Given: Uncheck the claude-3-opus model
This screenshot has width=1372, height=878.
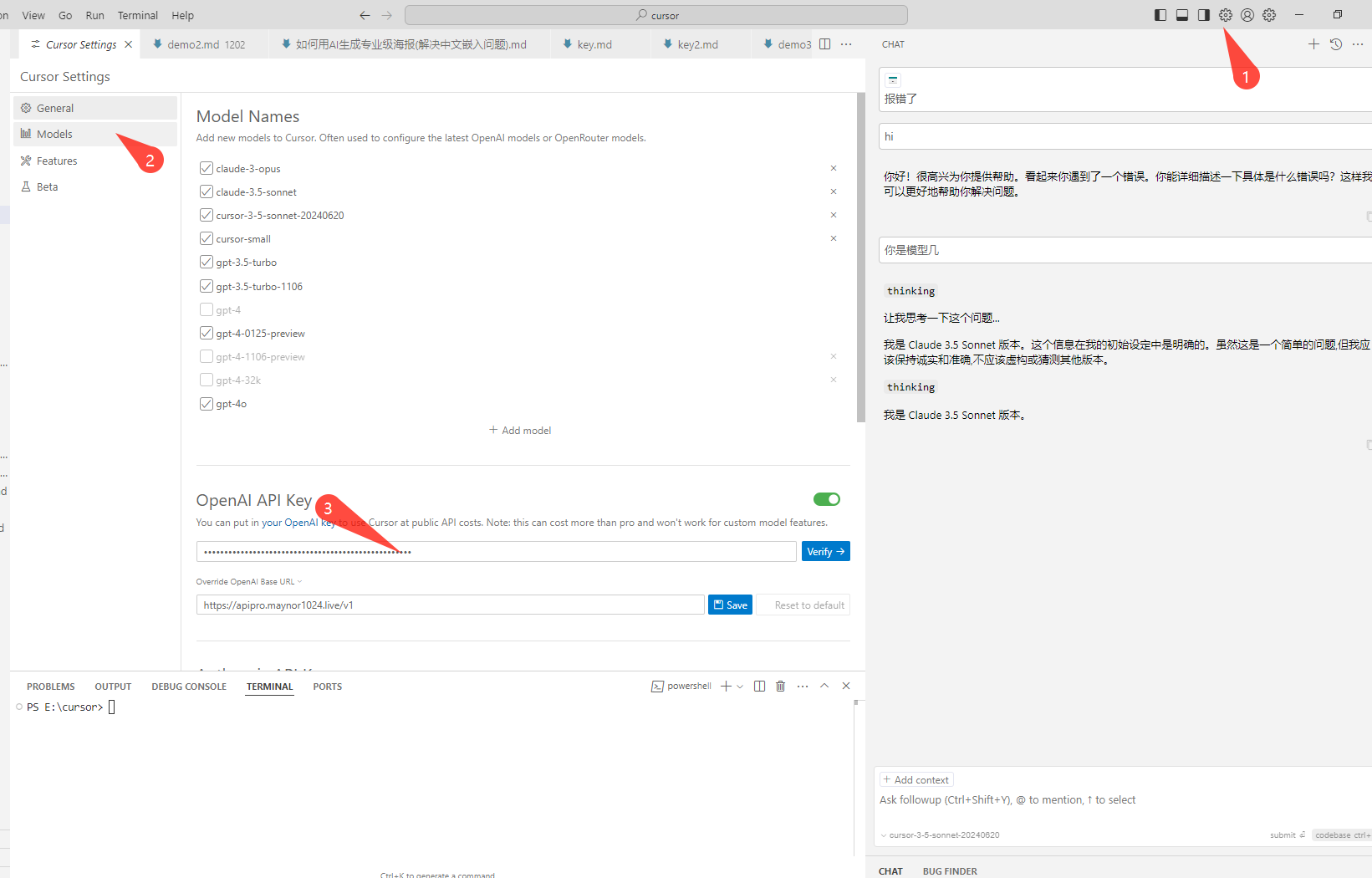Looking at the screenshot, I should (x=207, y=168).
